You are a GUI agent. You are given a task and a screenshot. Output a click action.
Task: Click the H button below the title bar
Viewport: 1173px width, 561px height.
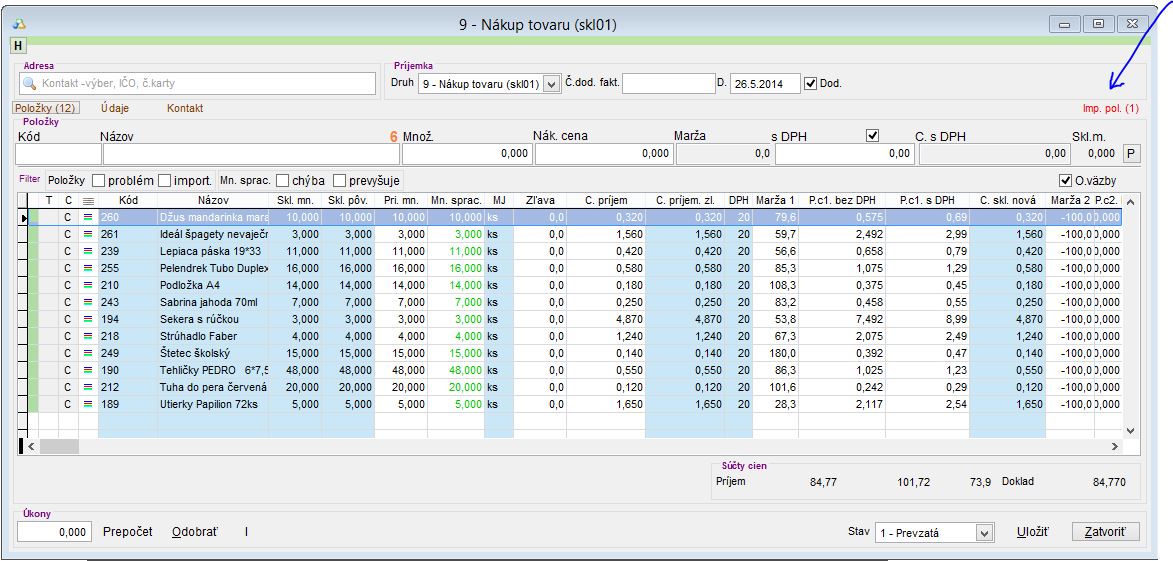(x=18, y=45)
